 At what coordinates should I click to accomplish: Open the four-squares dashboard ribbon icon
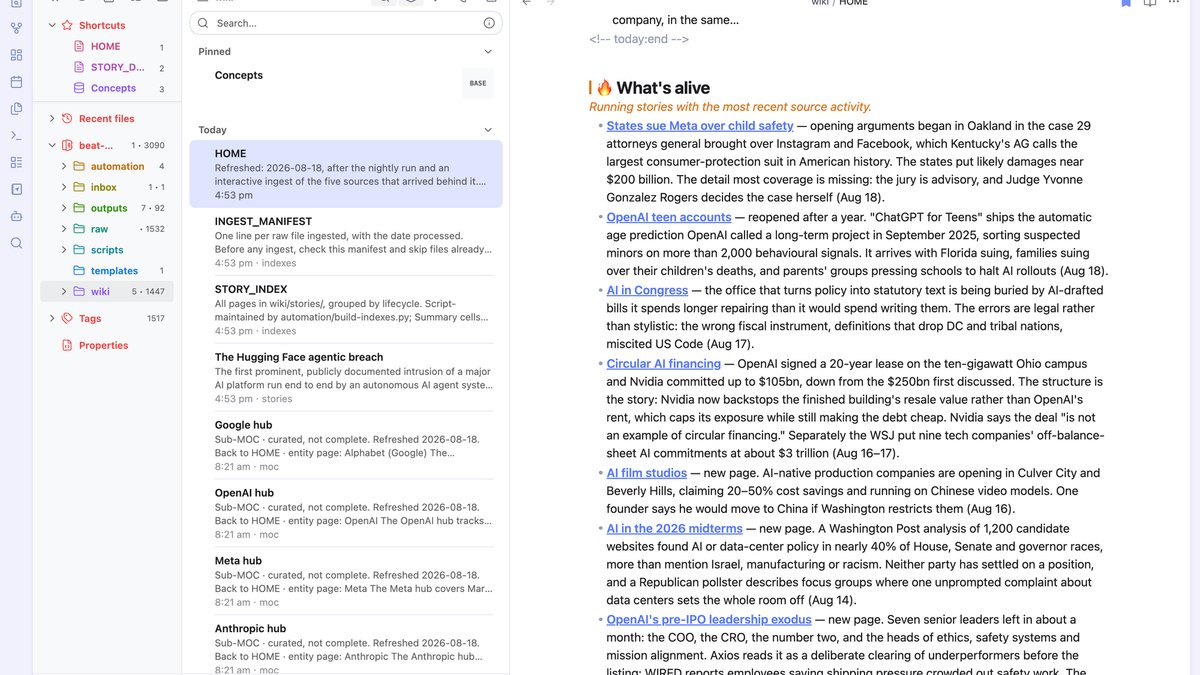(x=16, y=55)
